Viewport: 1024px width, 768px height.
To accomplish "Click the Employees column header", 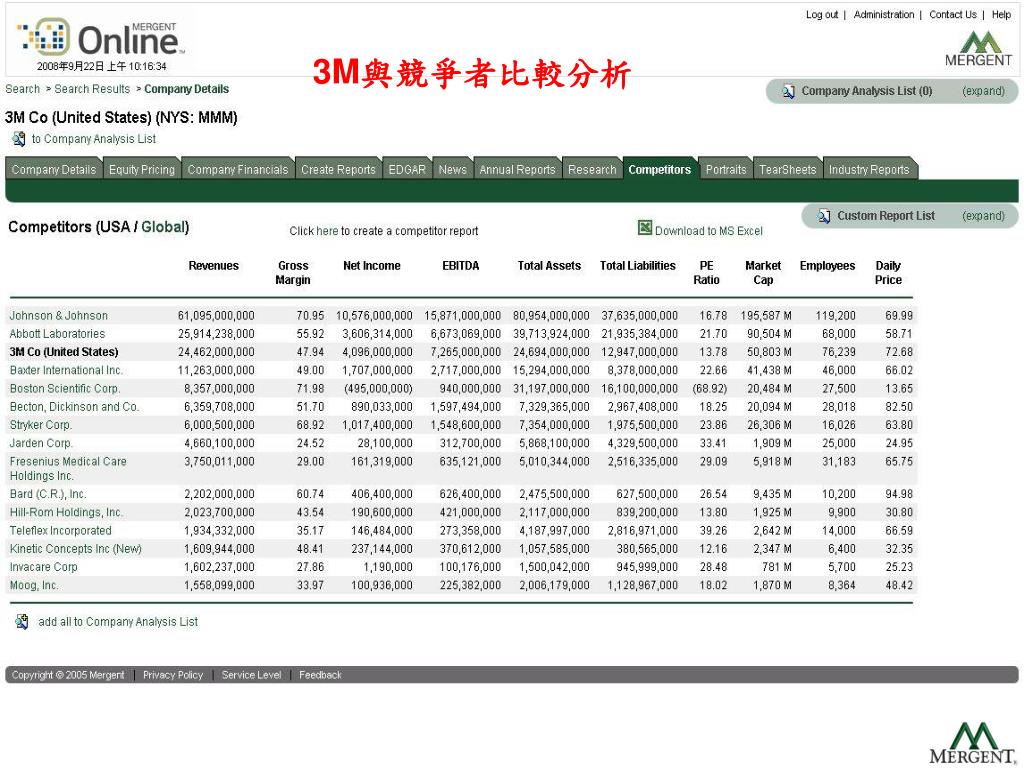I will pos(827,266).
